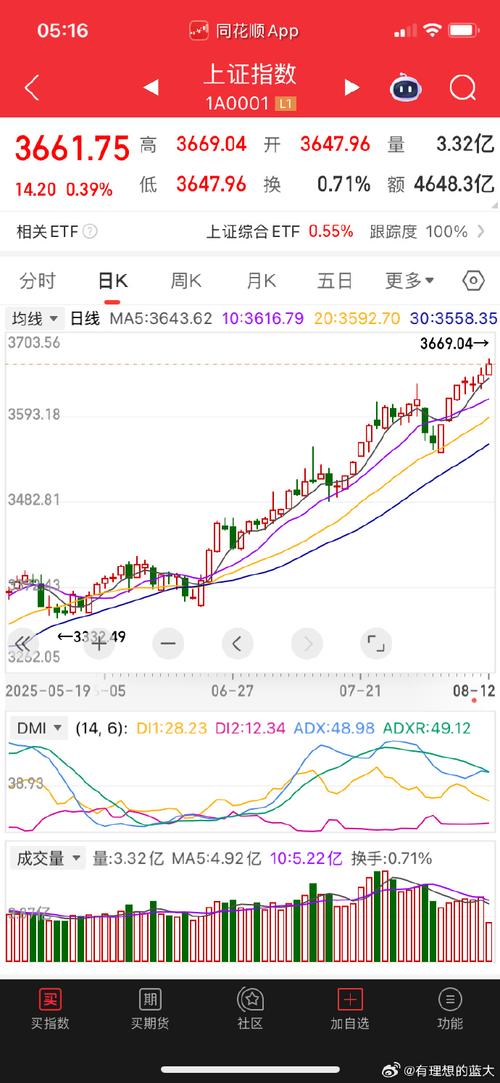This screenshot has height=1083, width=500.
Task: Enter fullscreen chart mode
Action: 376,644
